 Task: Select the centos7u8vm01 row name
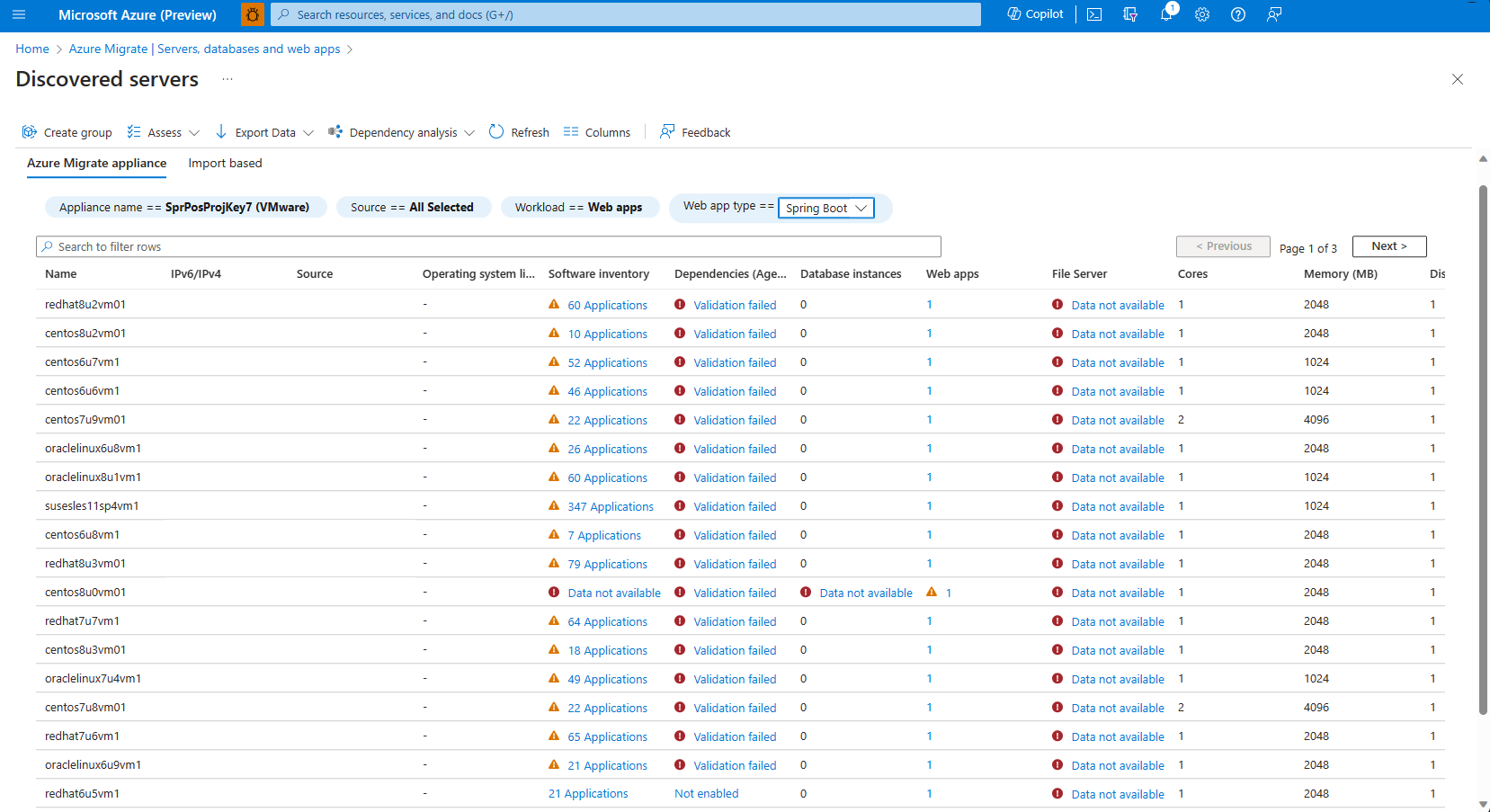pos(85,708)
